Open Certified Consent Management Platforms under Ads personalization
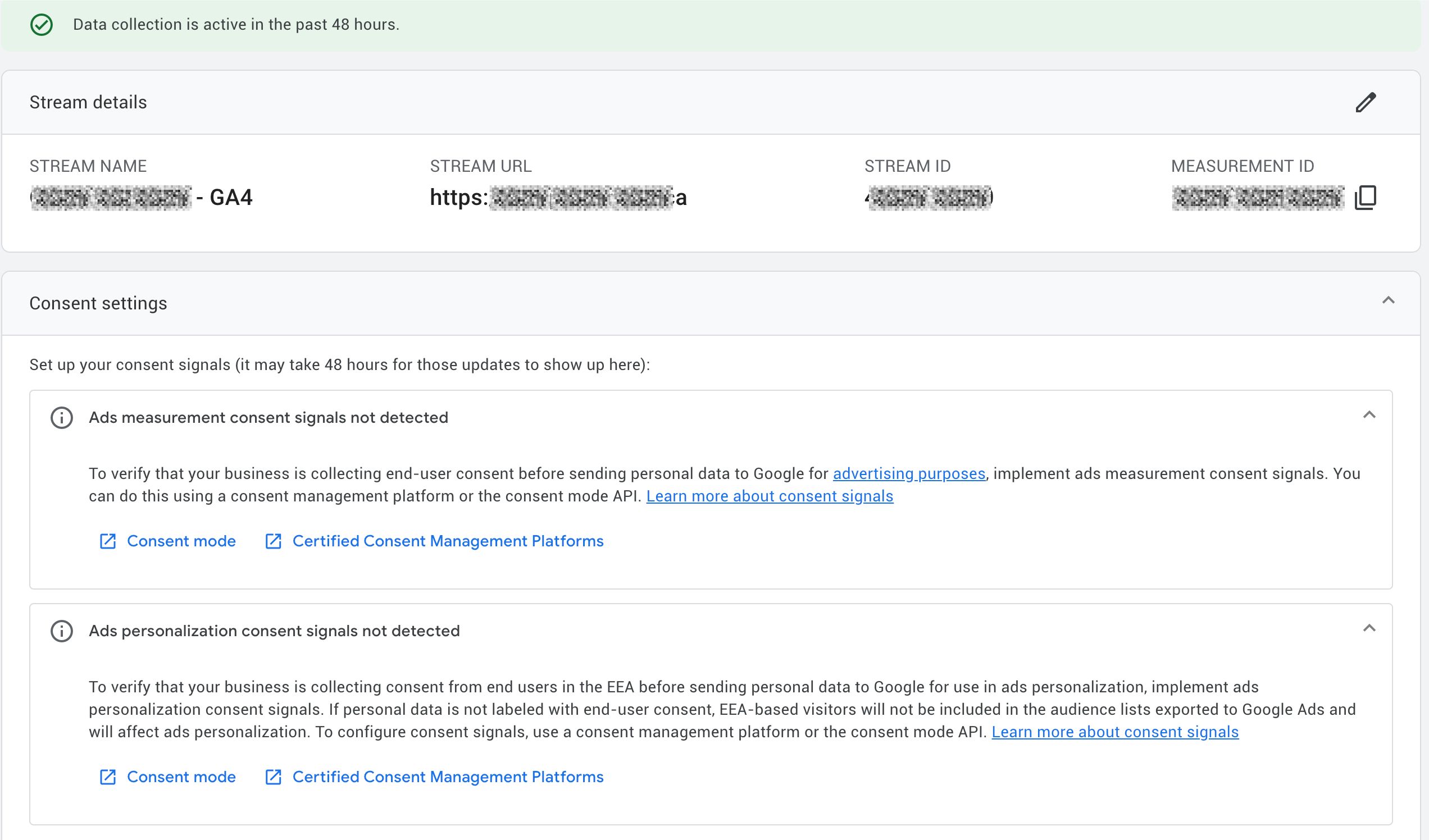This screenshot has width=1429, height=840. [x=448, y=777]
